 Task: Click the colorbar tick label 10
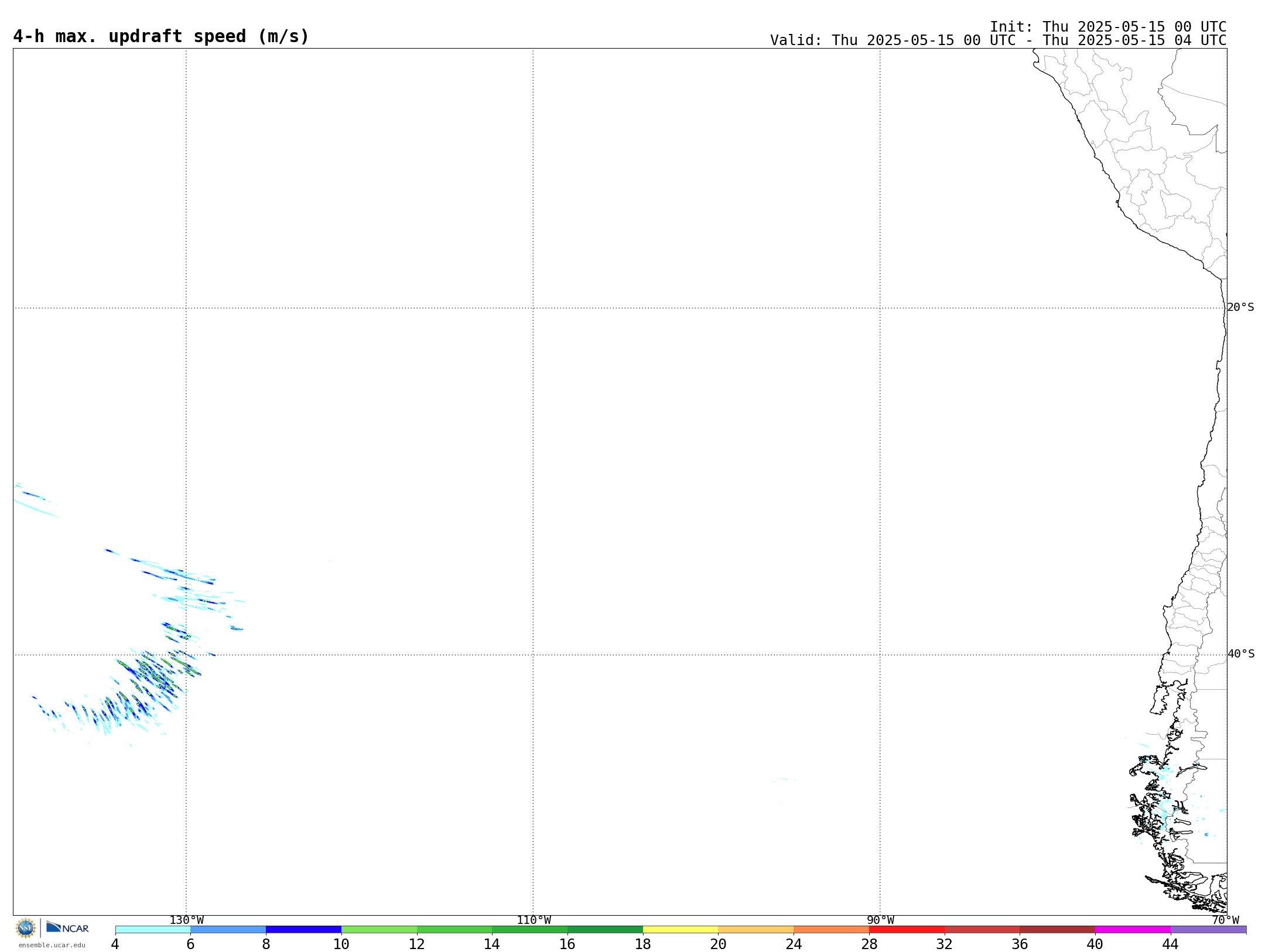(341, 944)
